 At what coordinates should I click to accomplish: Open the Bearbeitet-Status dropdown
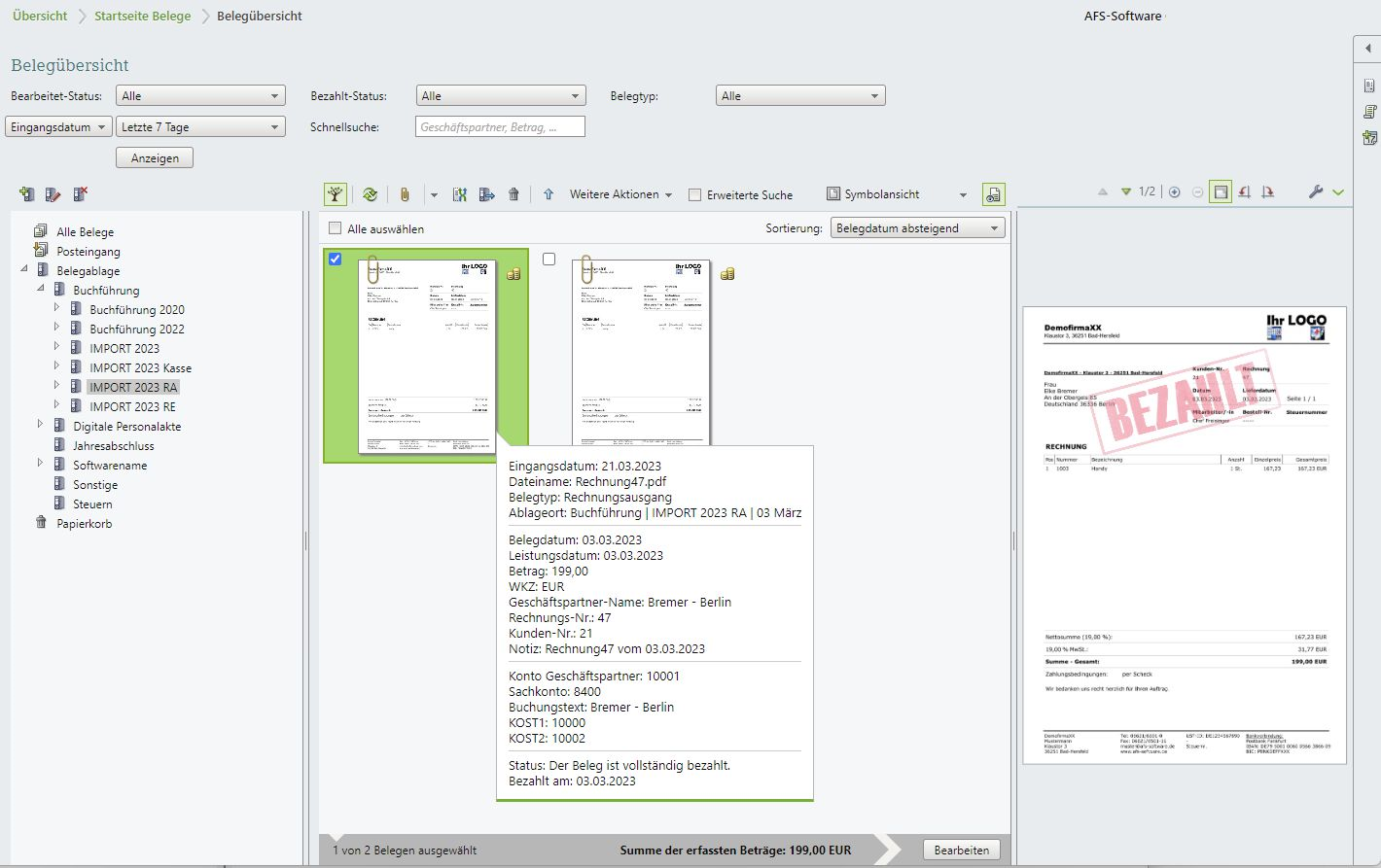point(200,96)
